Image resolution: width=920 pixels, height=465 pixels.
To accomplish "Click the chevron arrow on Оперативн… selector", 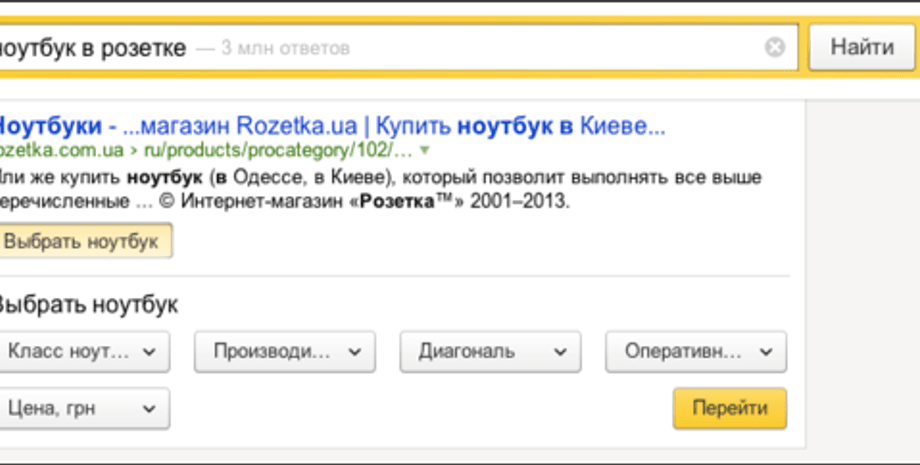I will click(x=766, y=352).
